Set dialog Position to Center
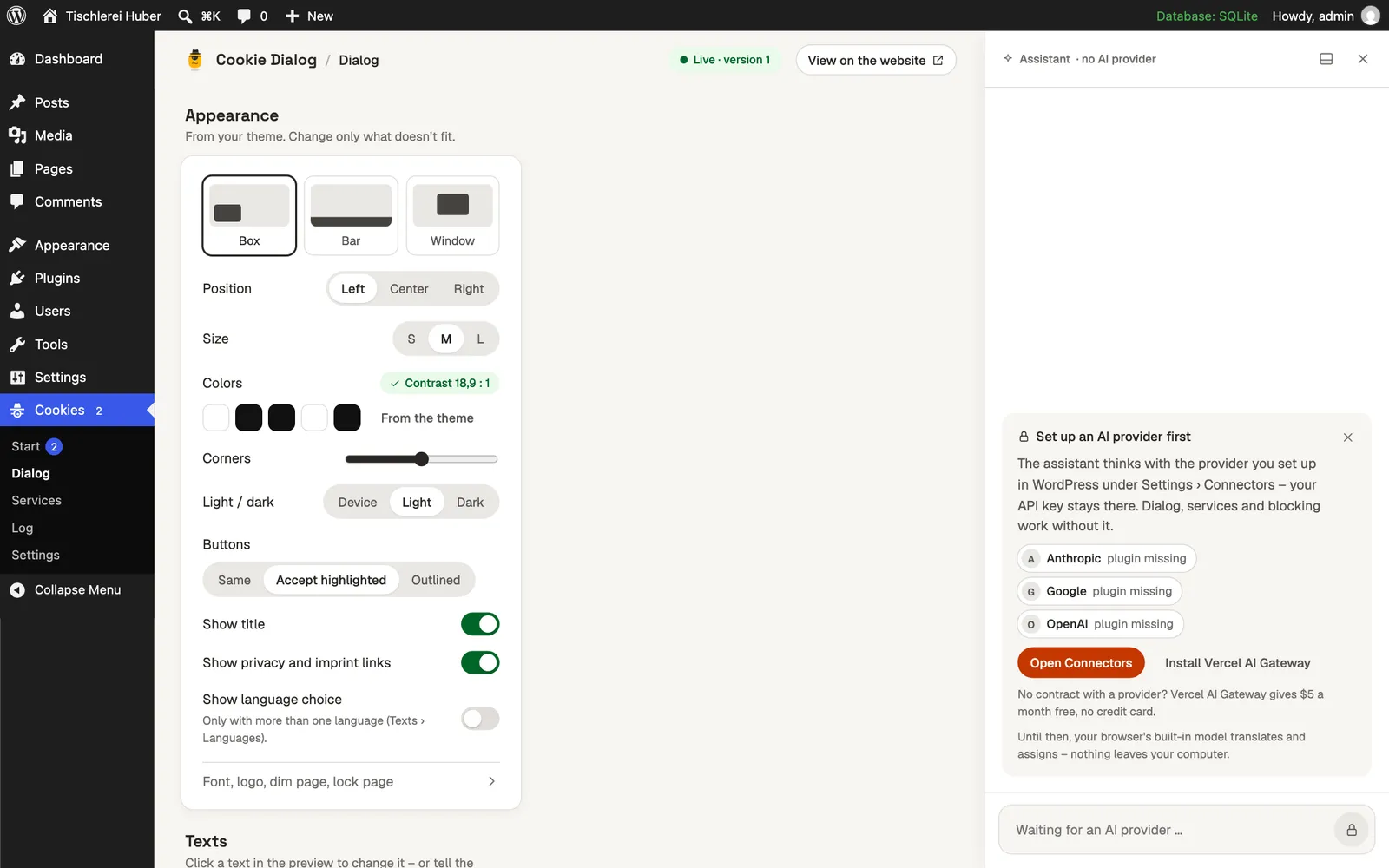The height and width of the screenshot is (868, 1389). click(409, 289)
